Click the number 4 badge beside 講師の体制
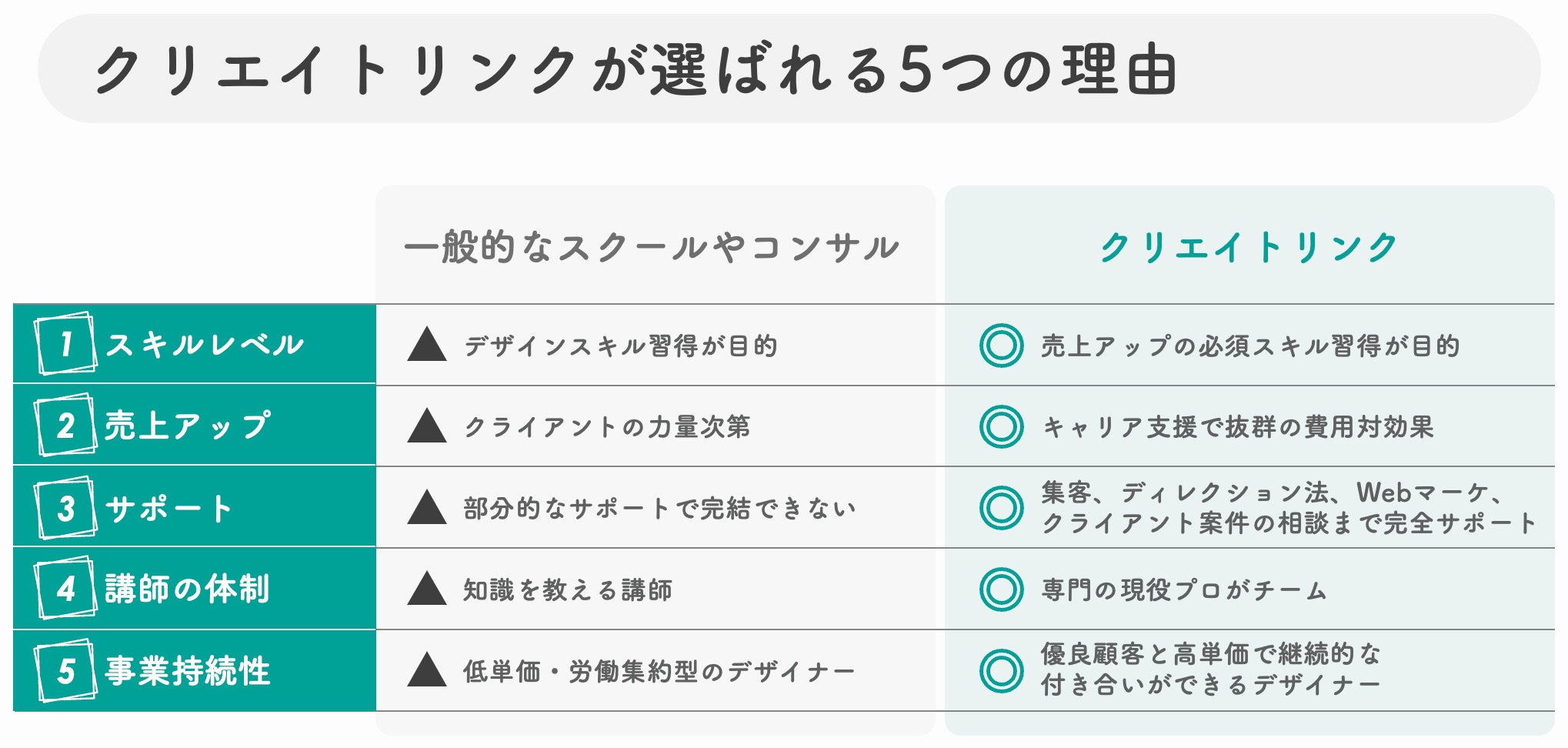1568x748 pixels. 65,588
